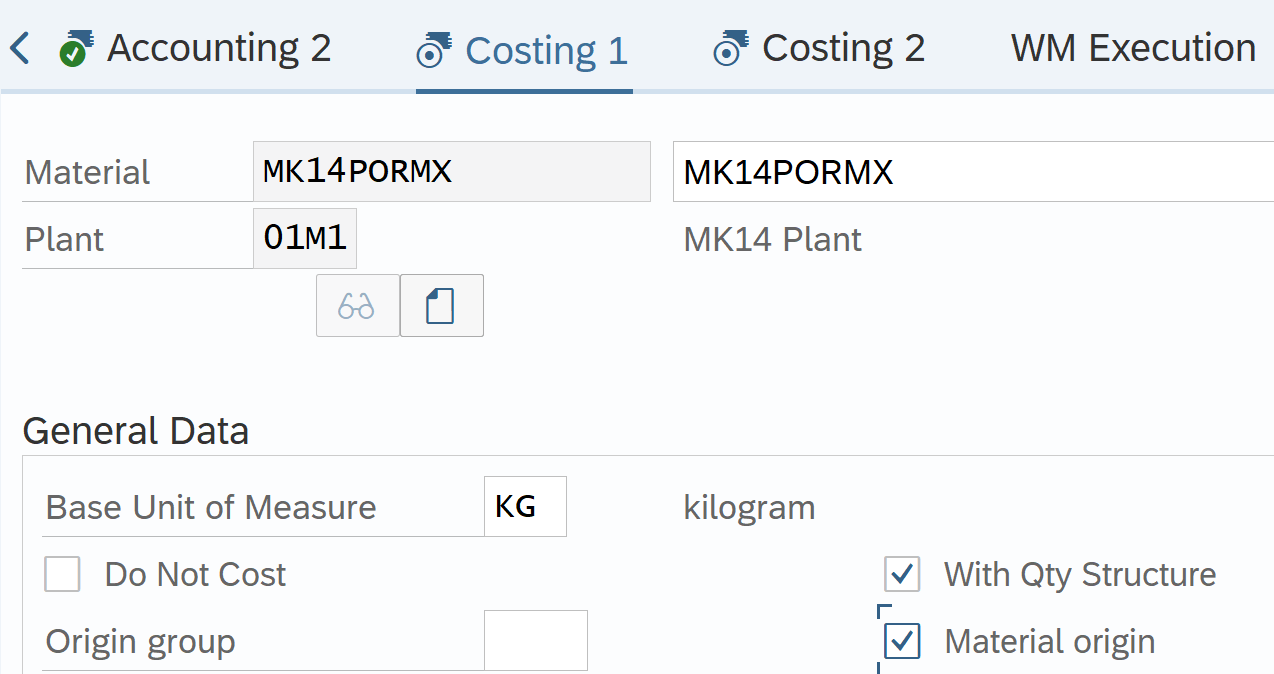Click the Base Unit of Measure field
This screenshot has width=1274, height=674.
[x=525, y=507]
